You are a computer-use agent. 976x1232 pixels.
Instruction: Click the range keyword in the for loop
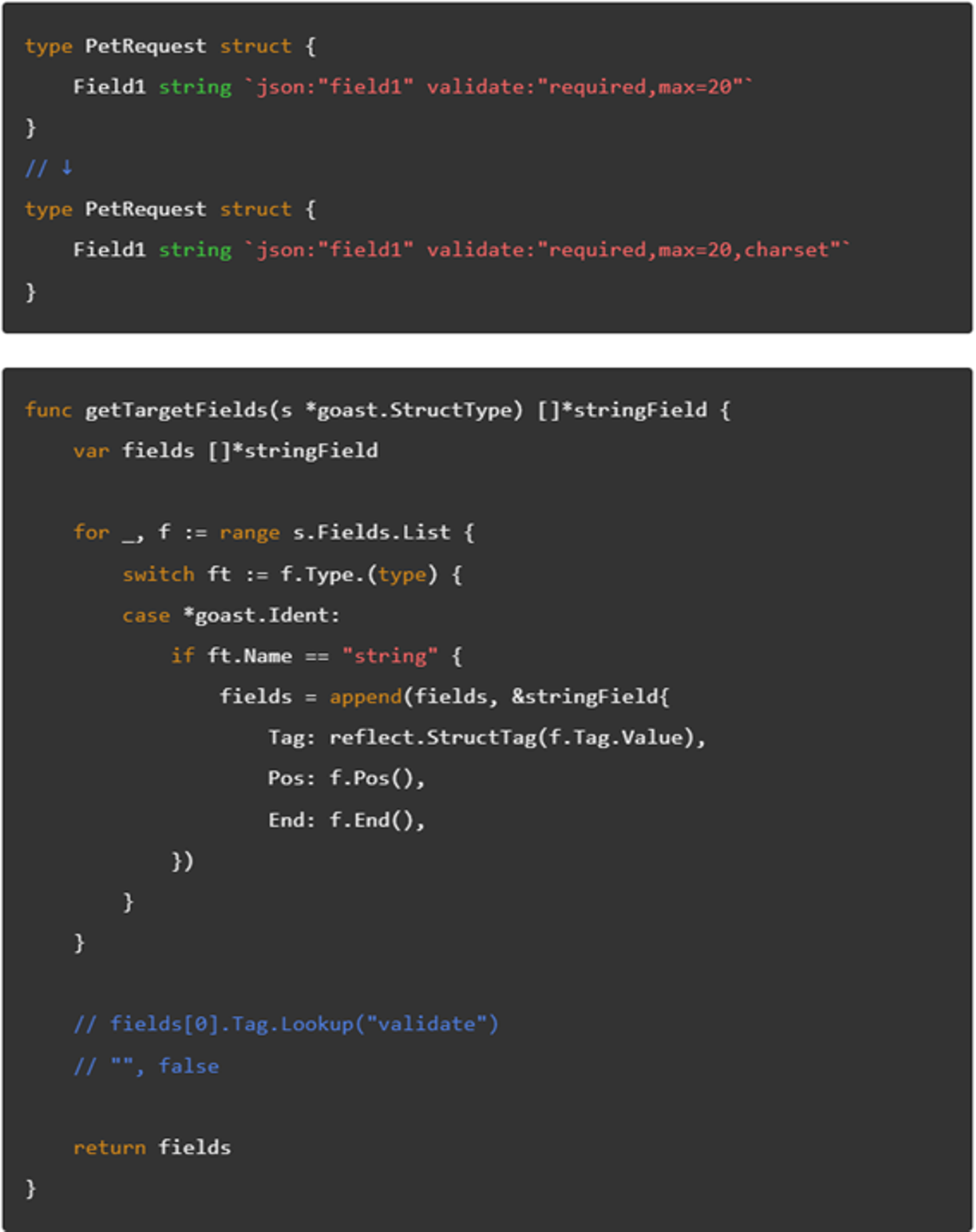249,533
